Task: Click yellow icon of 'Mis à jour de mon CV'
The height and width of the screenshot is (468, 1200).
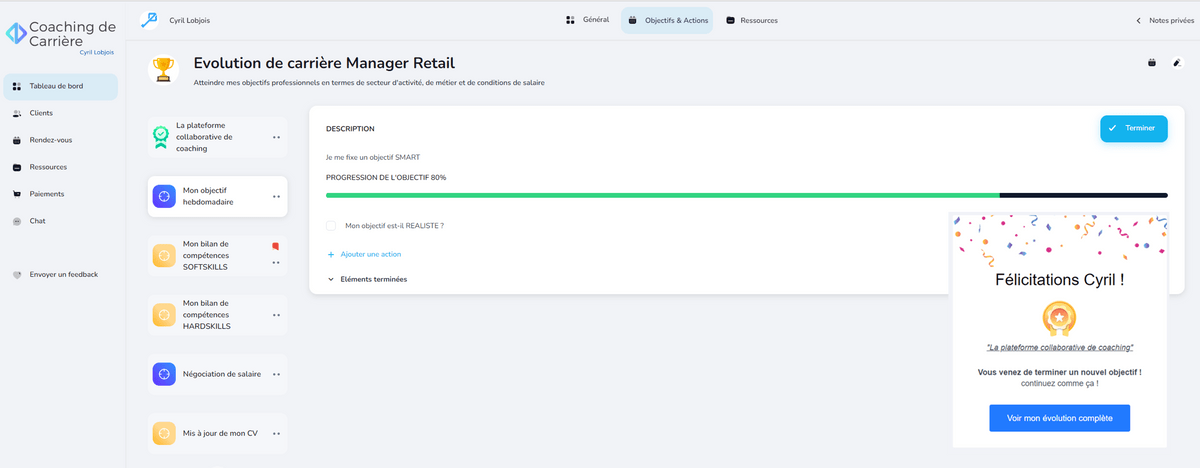Action: pyautogui.click(x=164, y=433)
